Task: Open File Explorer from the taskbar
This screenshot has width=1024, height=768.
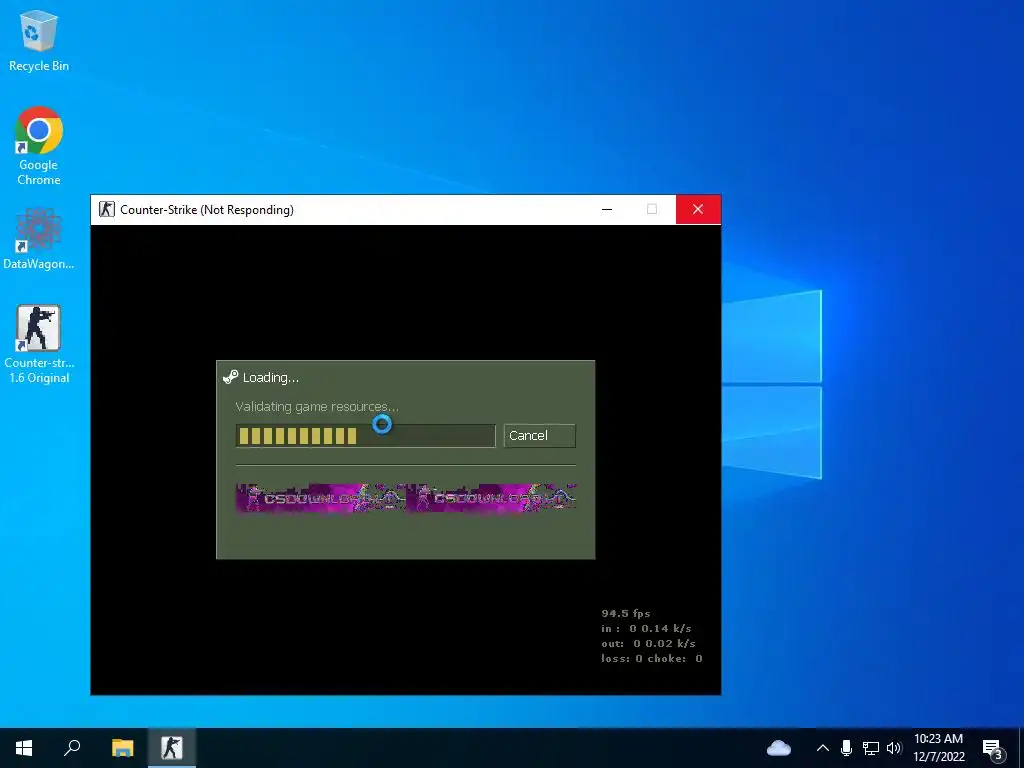Action: coord(122,748)
